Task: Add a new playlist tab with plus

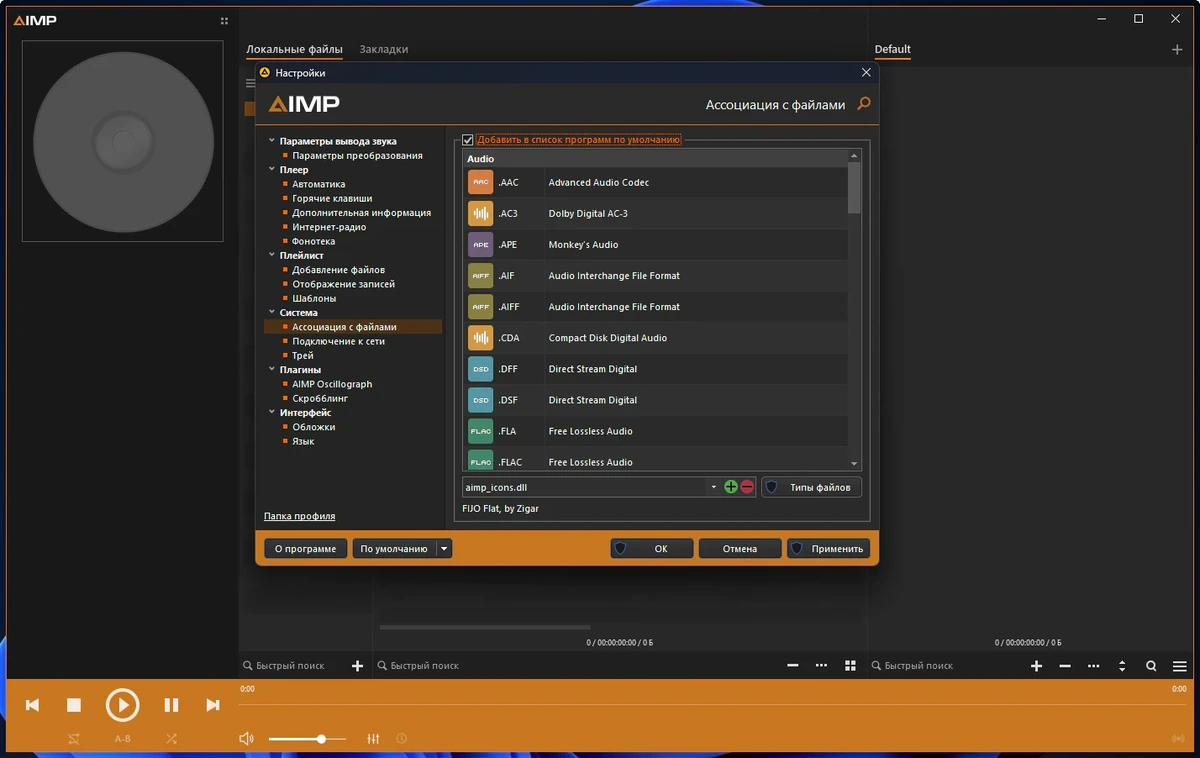Action: [x=1177, y=49]
